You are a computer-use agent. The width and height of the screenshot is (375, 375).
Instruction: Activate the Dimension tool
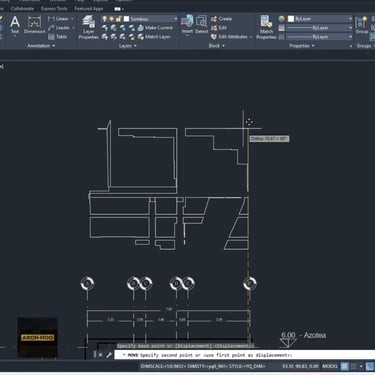34,25
